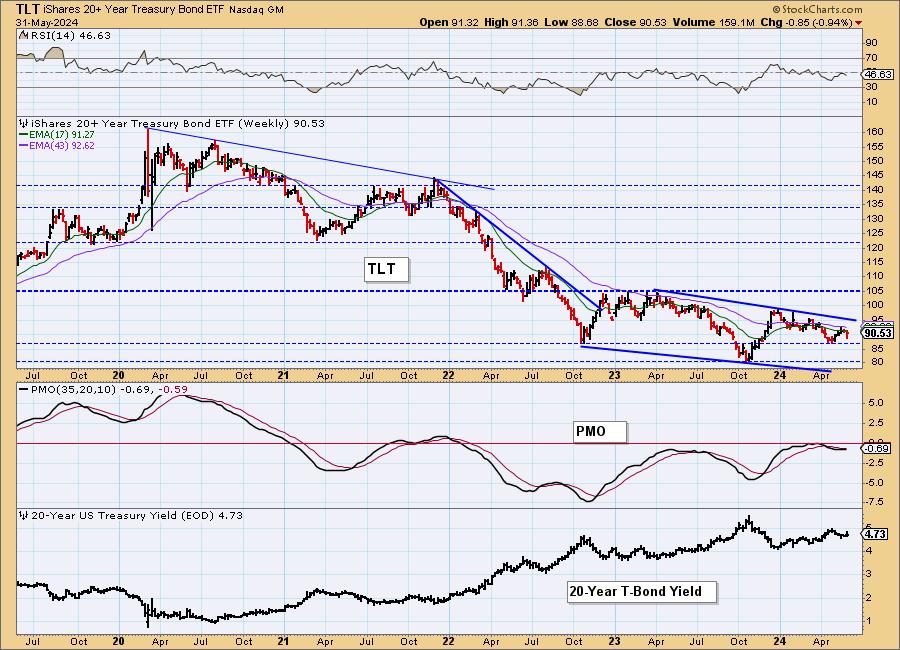Click the TLT annotation box on price chart

(386, 269)
